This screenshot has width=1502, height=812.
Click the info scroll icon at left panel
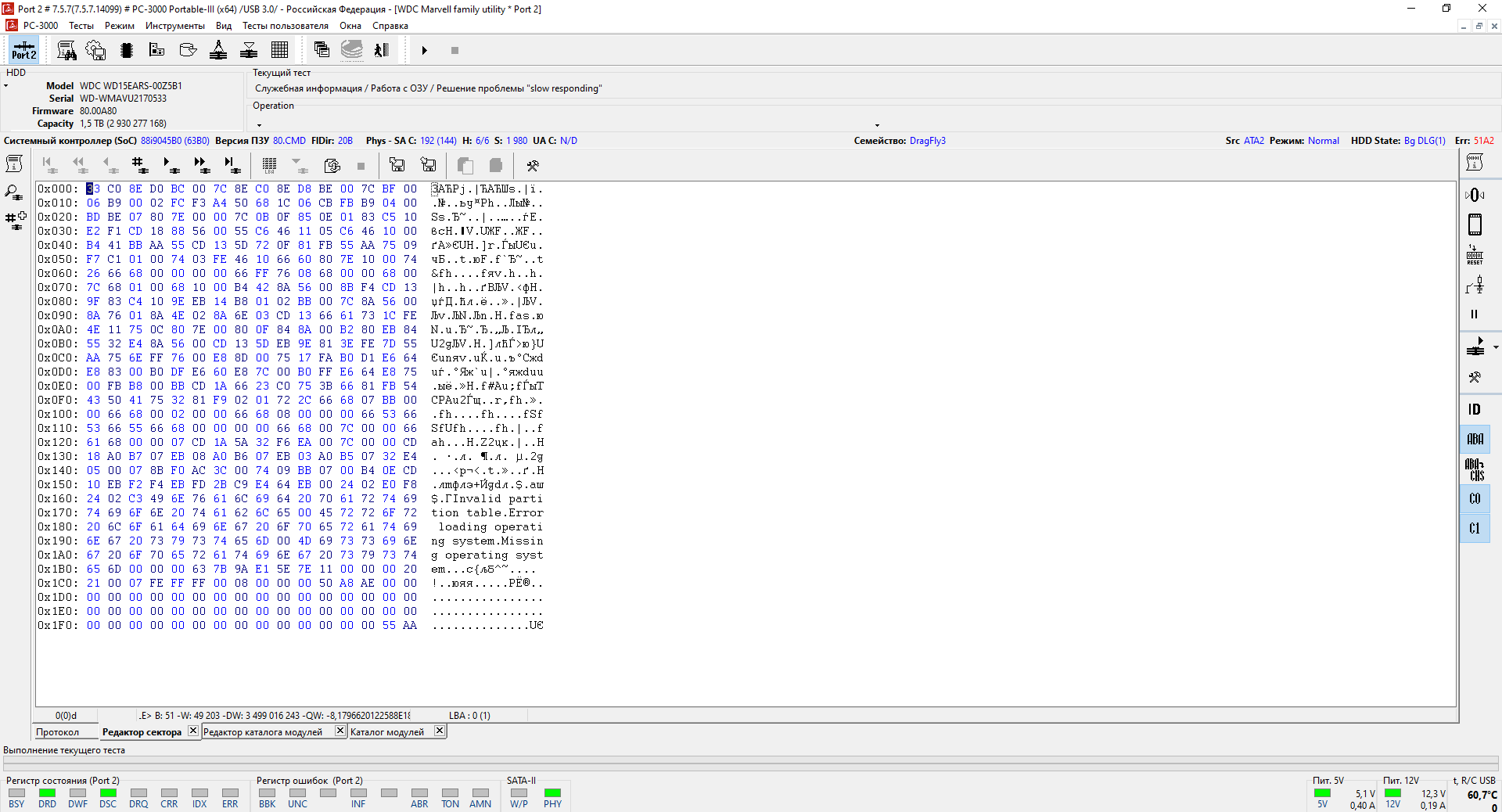pos(14,163)
